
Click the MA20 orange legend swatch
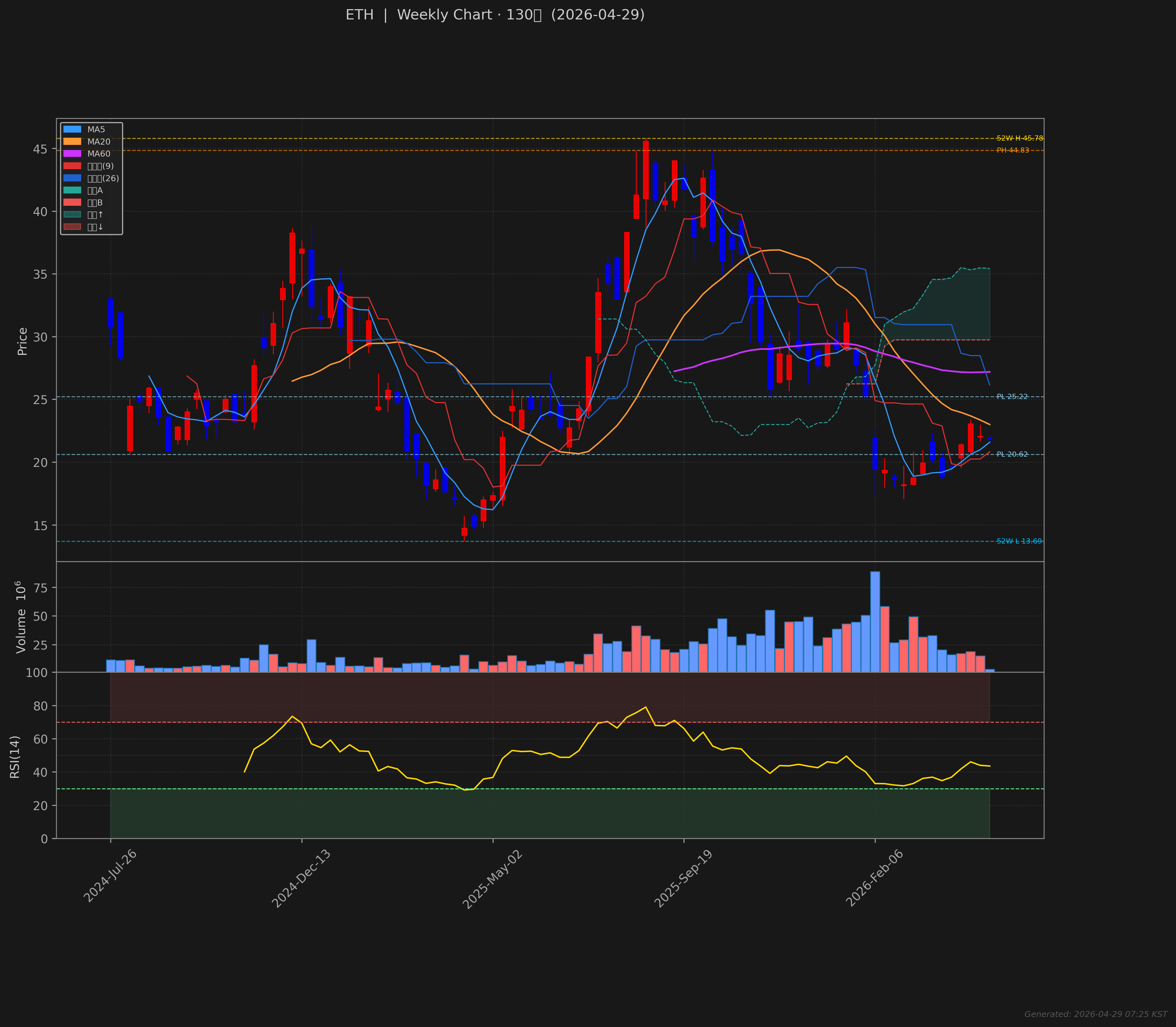pyautogui.click(x=72, y=141)
